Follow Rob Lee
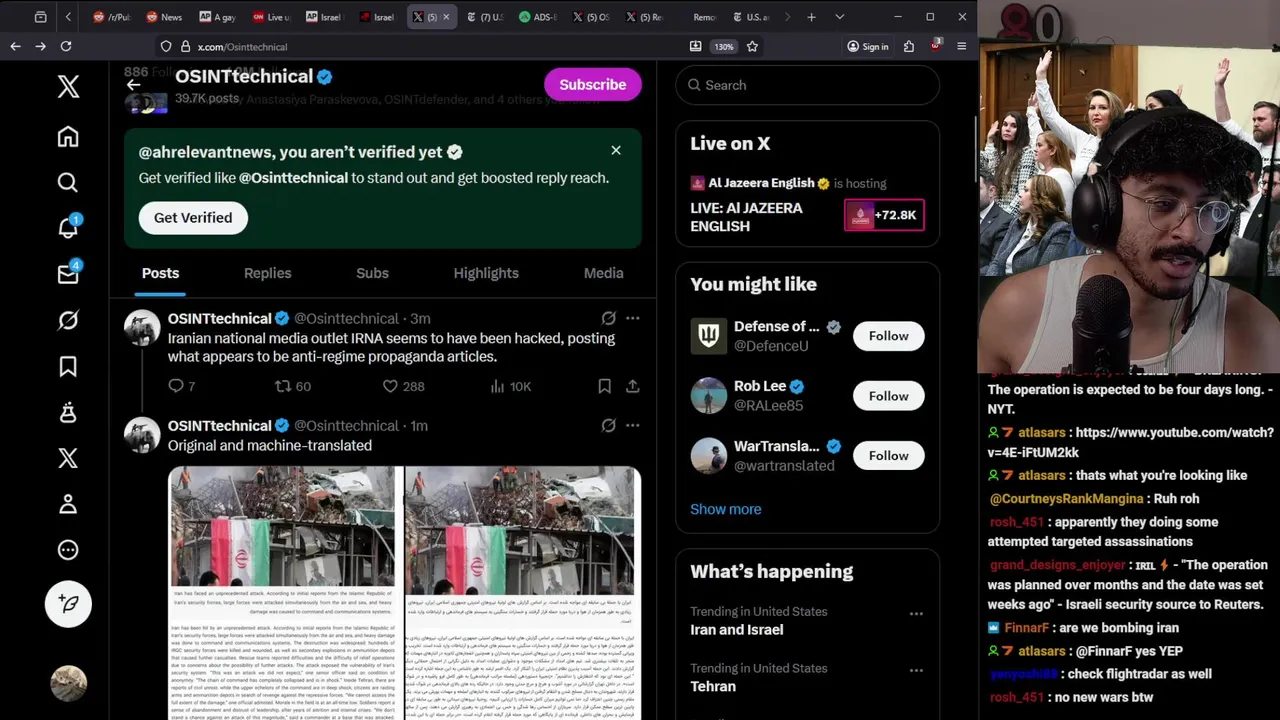The height and width of the screenshot is (720, 1280). coord(888,396)
